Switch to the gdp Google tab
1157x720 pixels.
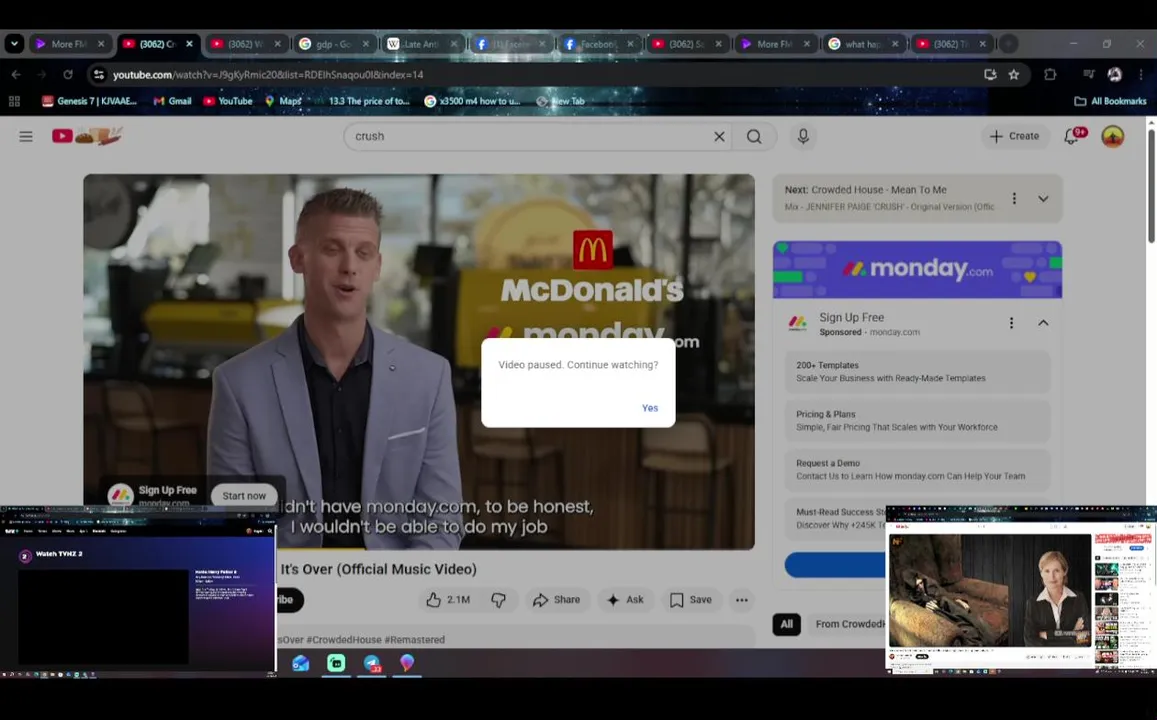[334, 44]
